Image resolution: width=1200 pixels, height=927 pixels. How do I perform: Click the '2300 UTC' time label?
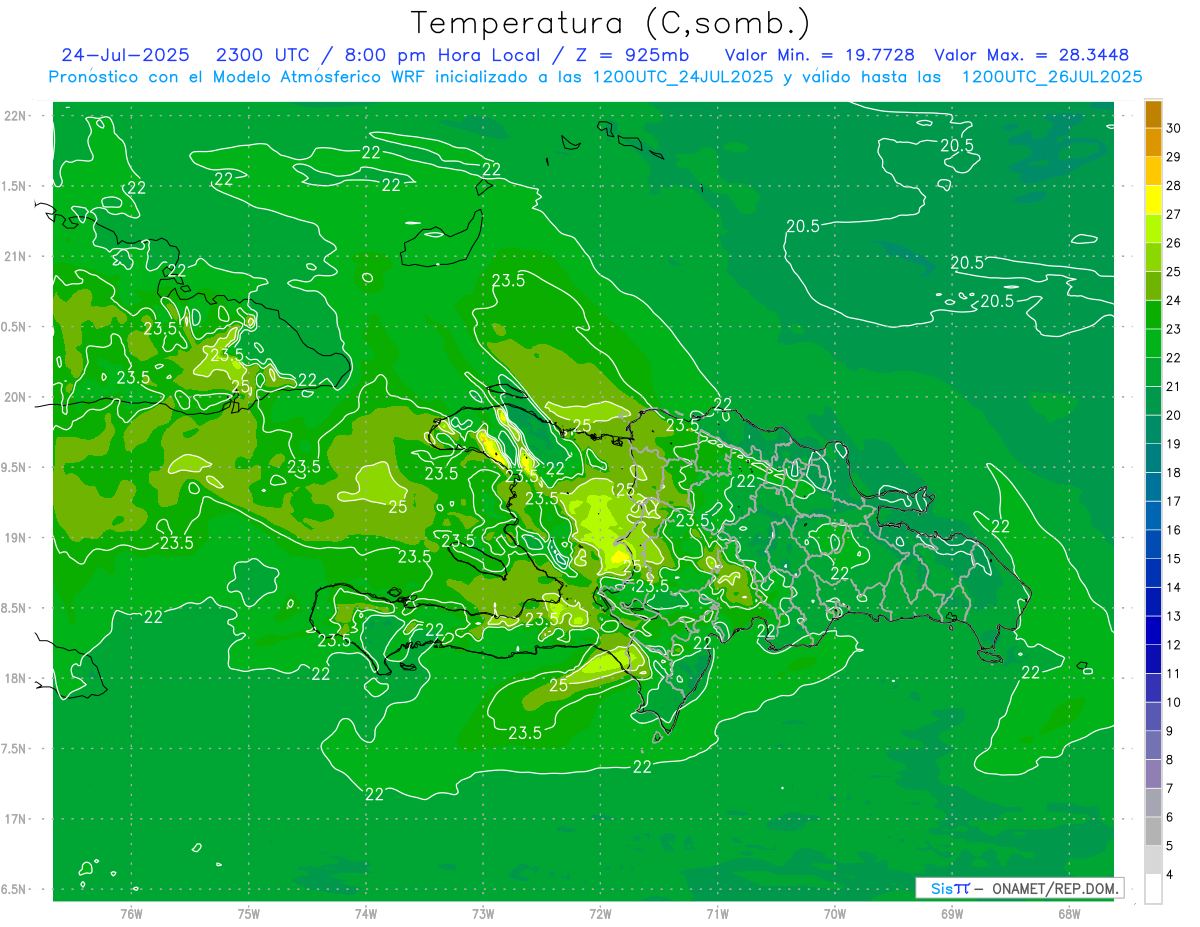264,55
